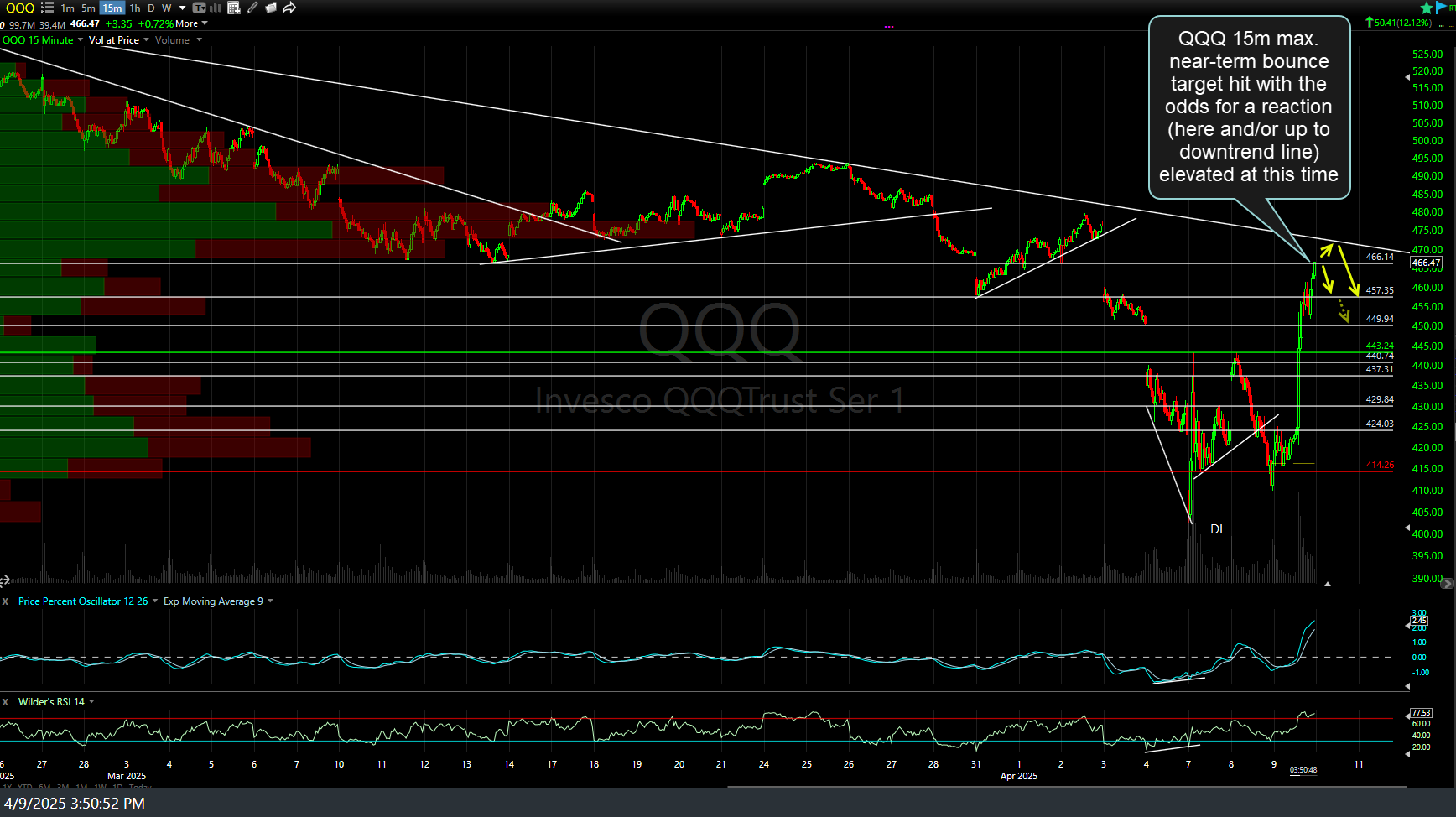
Task: Click the Exp Moving Average 9 label
Action: [212, 601]
